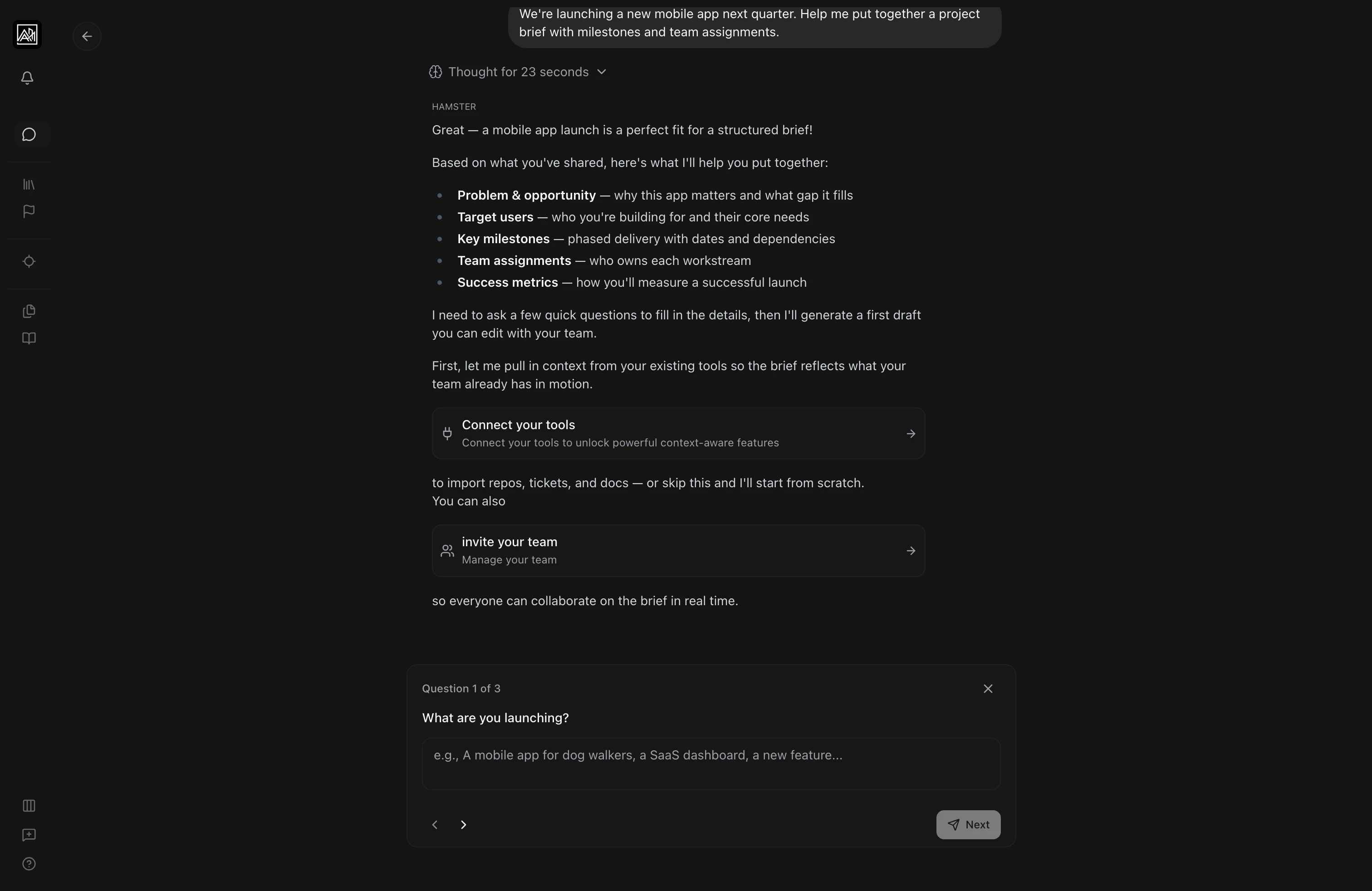This screenshot has width=1372, height=891.
Task: Open the chat bubble sidebar icon
Action: (29, 135)
